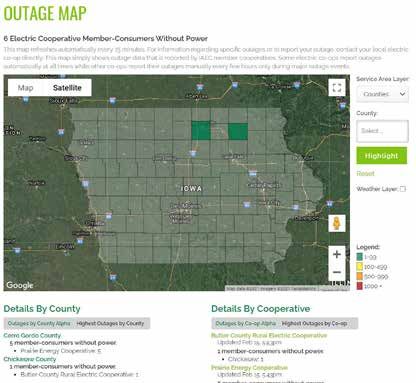Image resolution: width=416 pixels, height=383 pixels.
Task: Open the Service Area Layer dropdown
Action: pyautogui.click(x=382, y=94)
